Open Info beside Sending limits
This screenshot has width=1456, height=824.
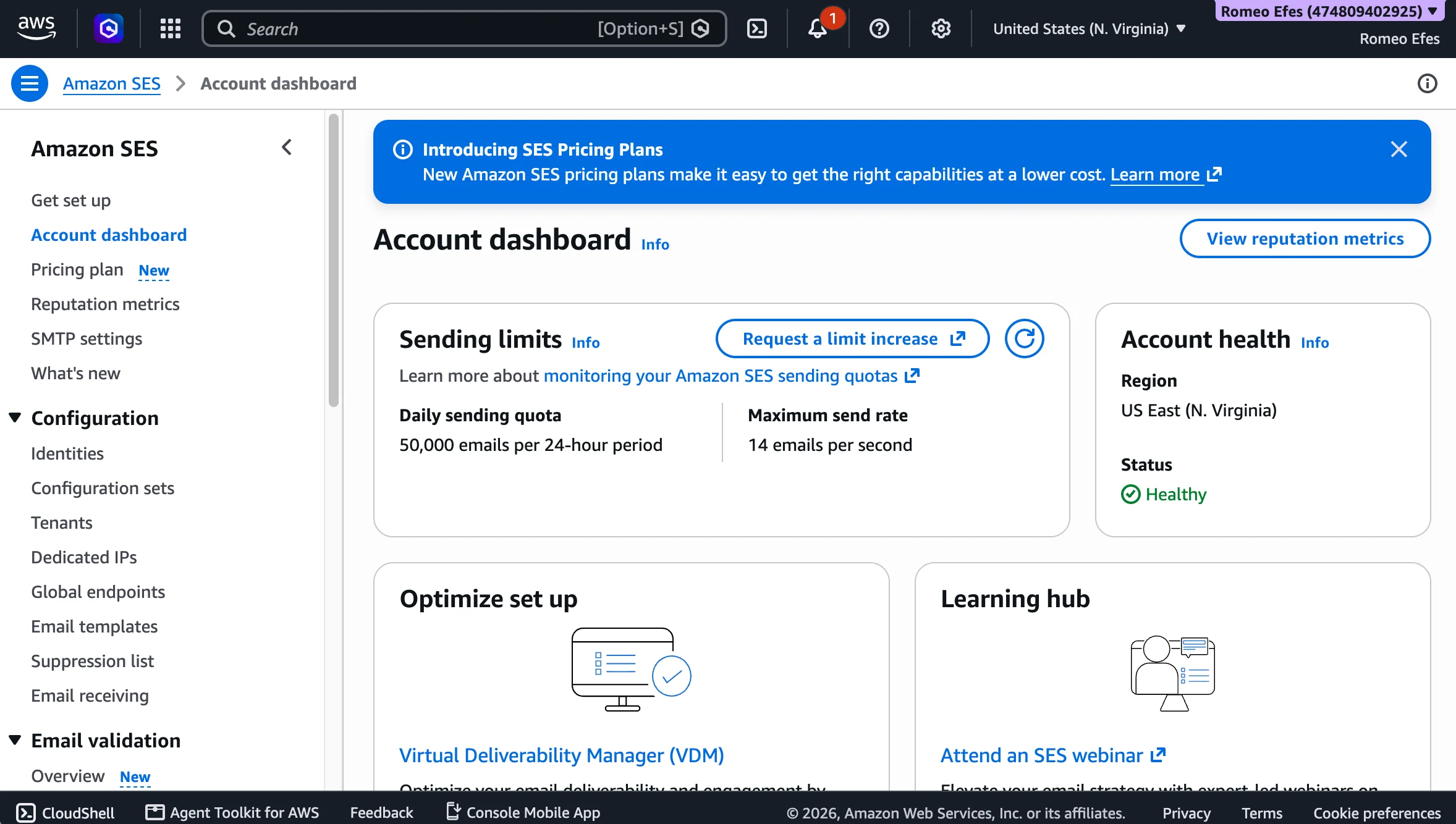click(x=586, y=343)
